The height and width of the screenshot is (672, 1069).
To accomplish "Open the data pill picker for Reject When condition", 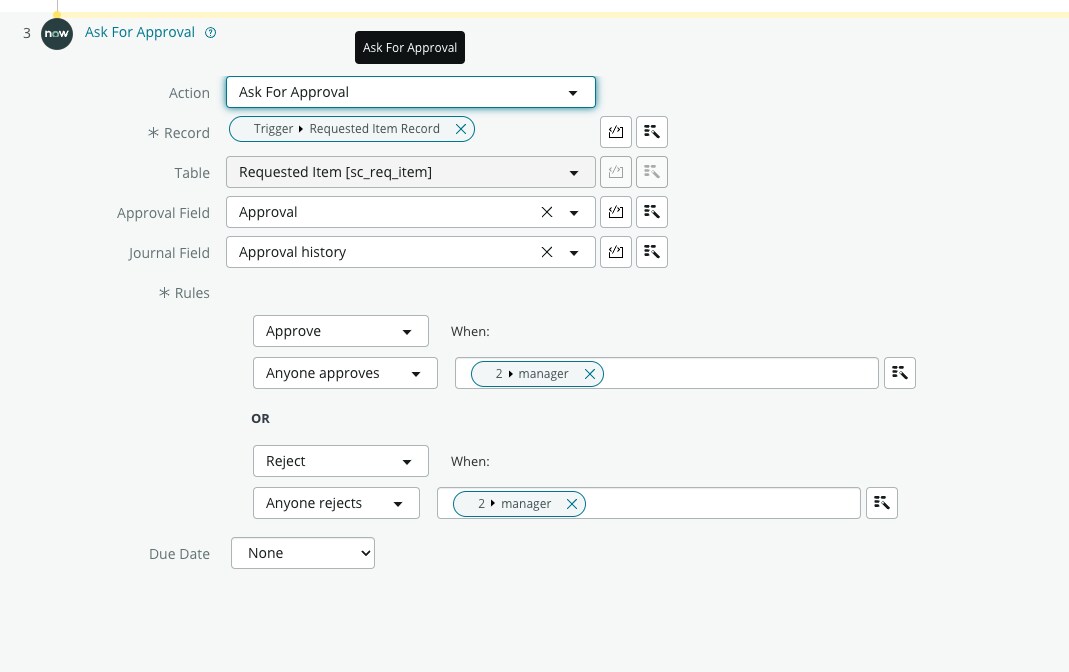I will [881, 502].
